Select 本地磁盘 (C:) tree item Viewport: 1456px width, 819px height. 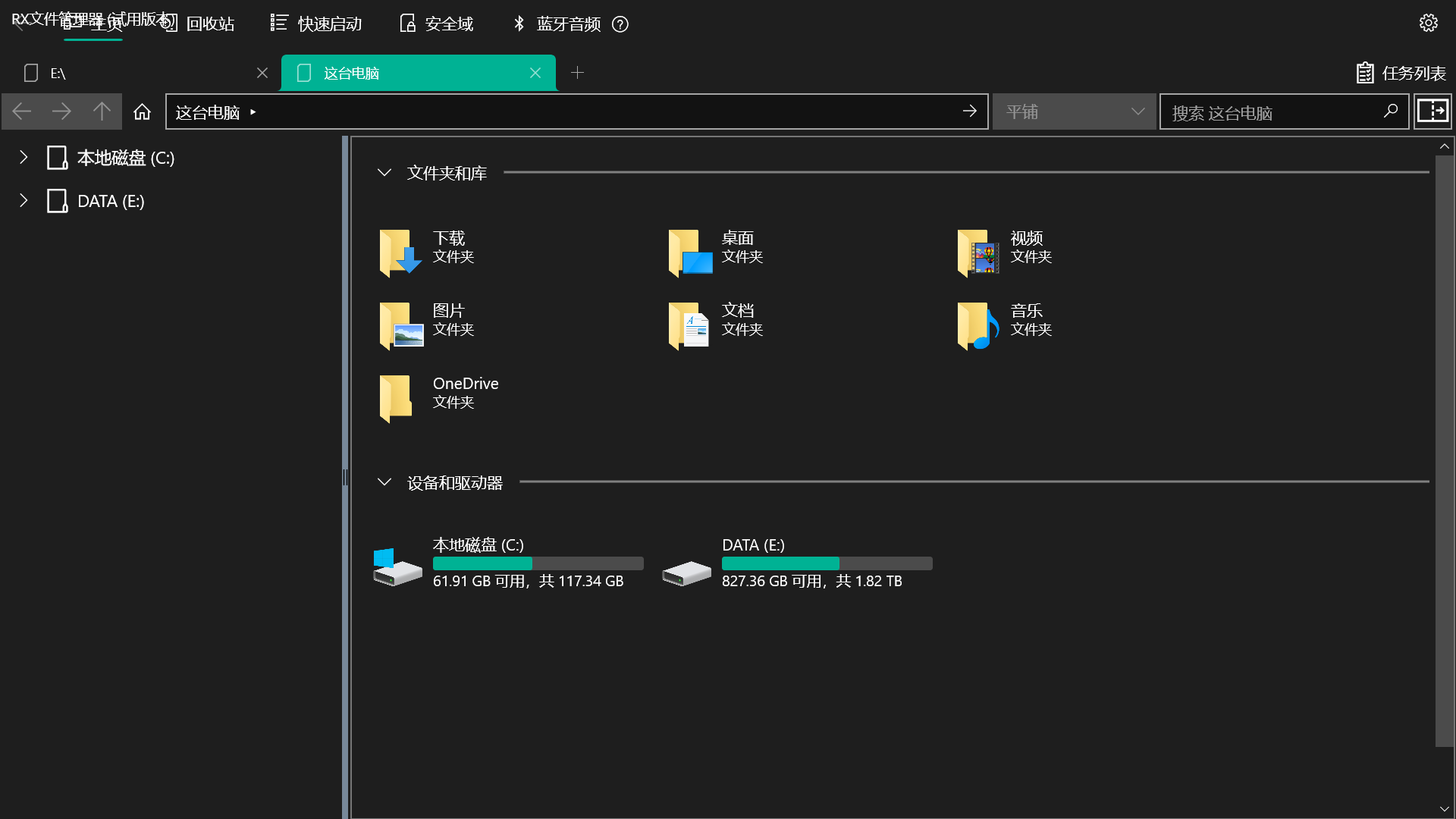pos(111,158)
